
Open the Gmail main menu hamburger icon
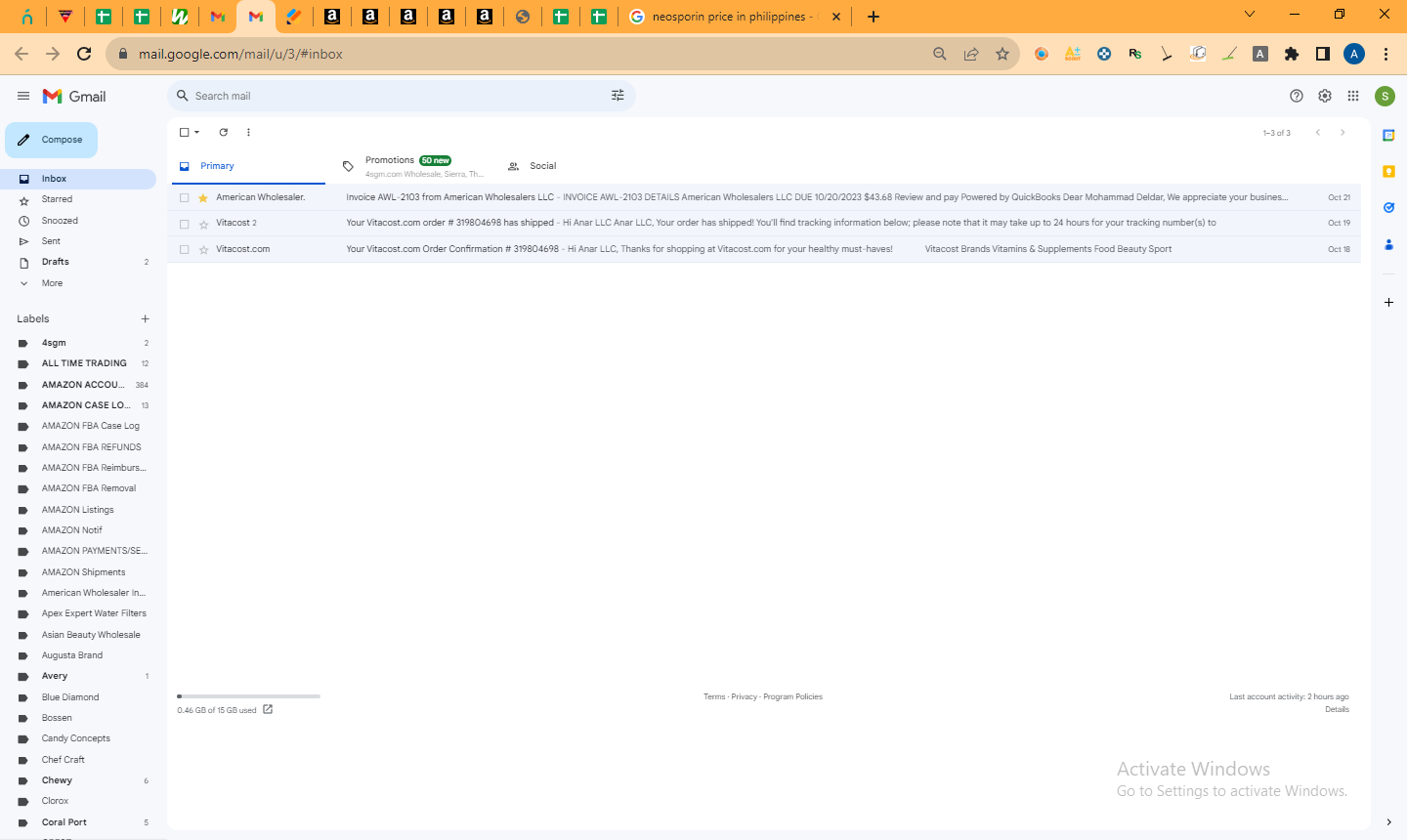pyautogui.click(x=23, y=96)
